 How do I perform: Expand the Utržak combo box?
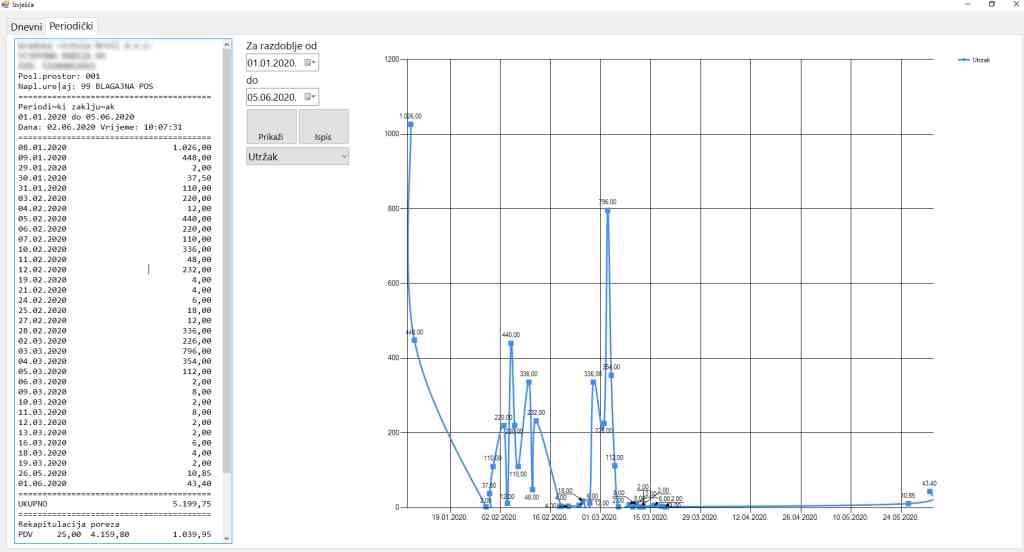coord(343,156)
